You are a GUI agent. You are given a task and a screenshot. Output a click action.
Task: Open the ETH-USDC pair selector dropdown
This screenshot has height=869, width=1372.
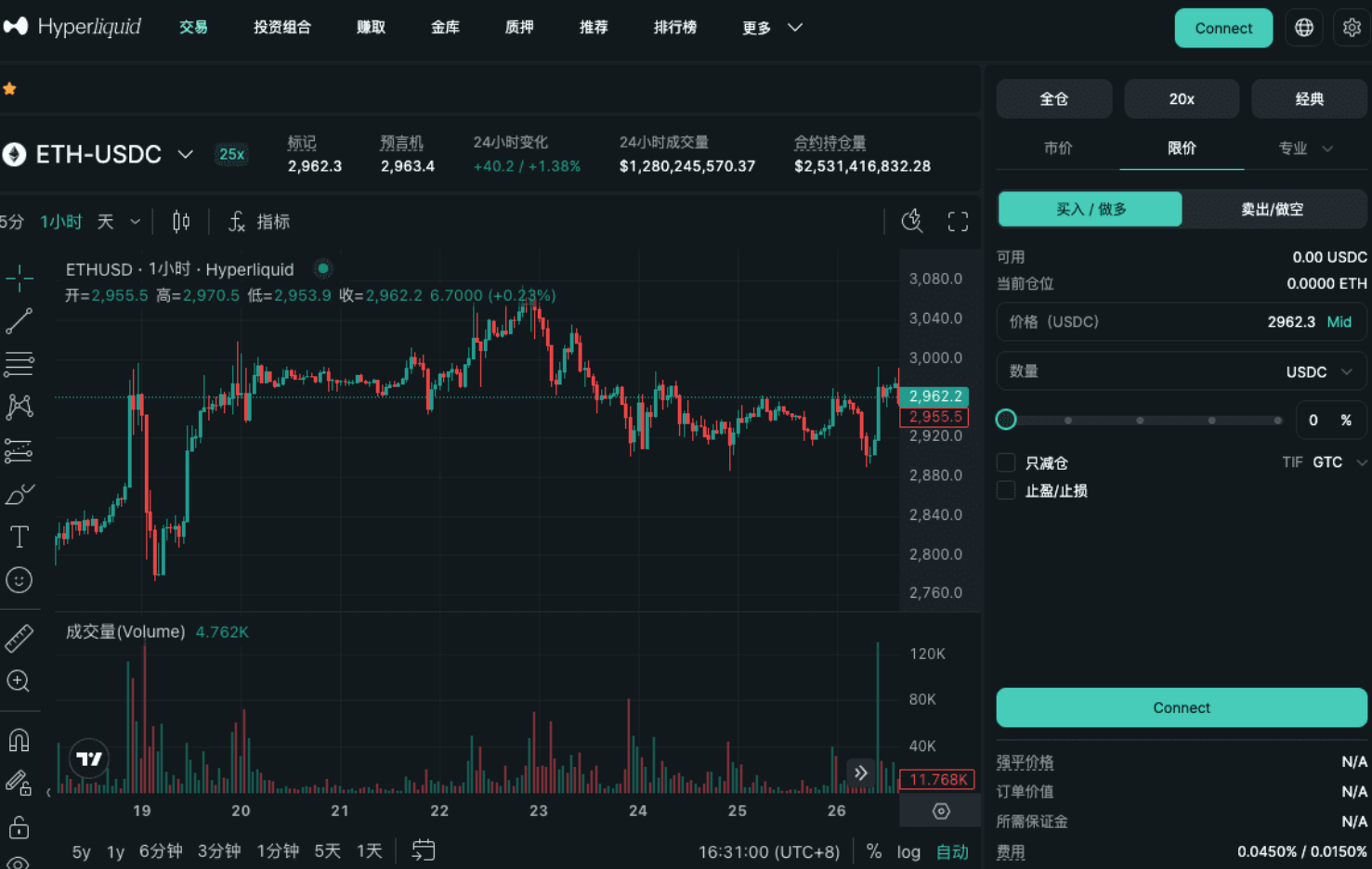click(185, 154)
